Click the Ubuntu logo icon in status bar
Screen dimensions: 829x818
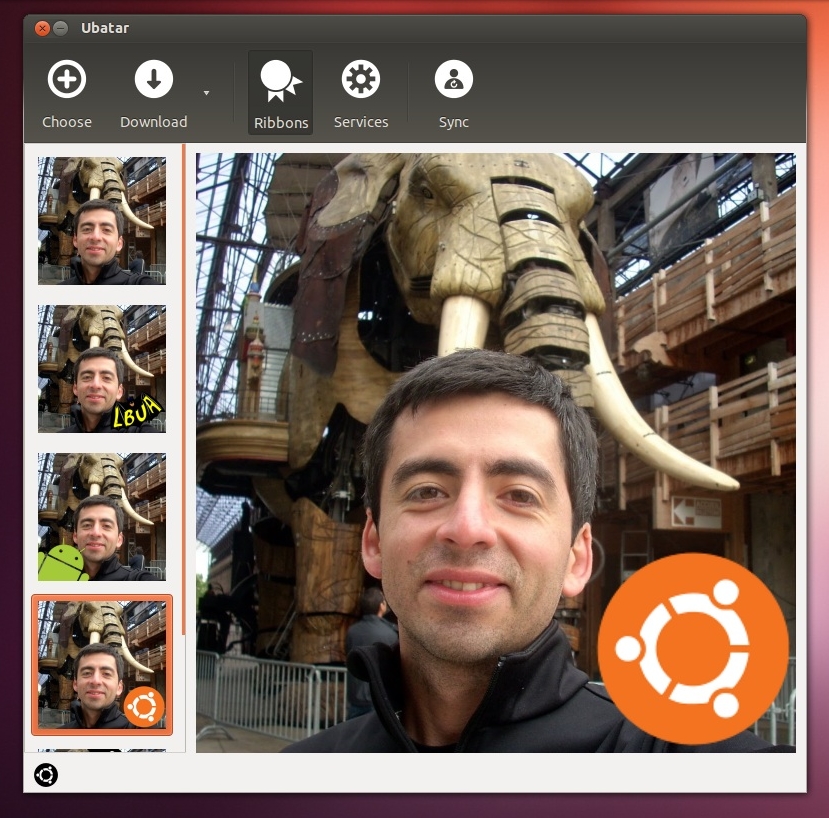46,775
